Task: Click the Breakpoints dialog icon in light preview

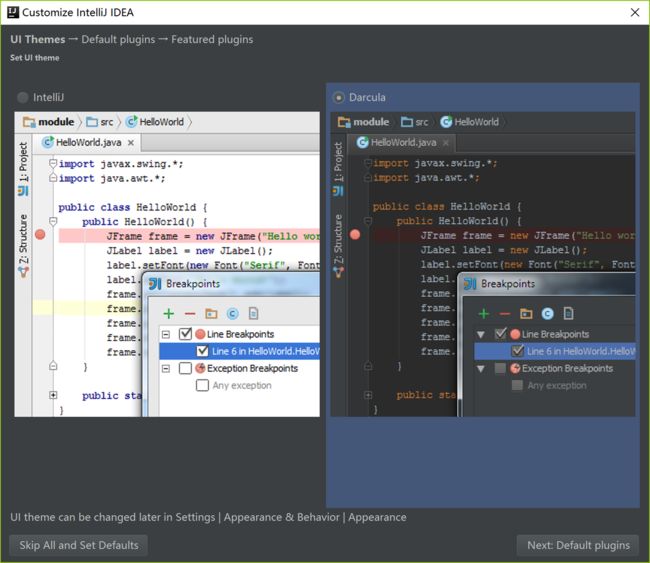Action: pyautogui.click(x=155, y=284)
